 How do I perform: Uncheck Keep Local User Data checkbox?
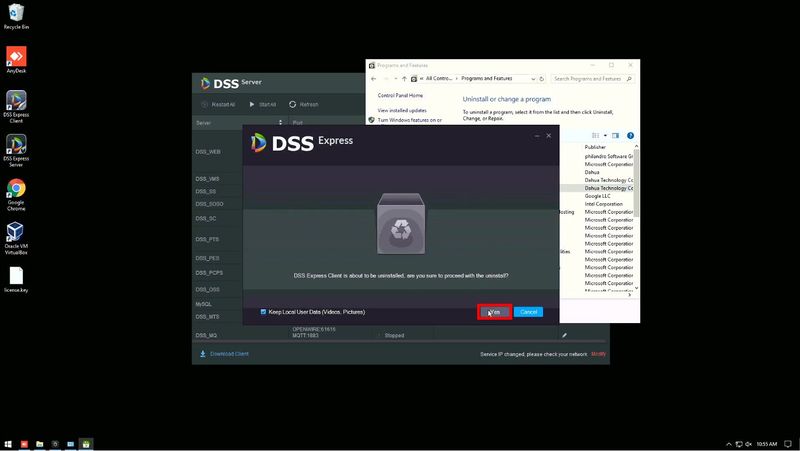click(263, 312)
